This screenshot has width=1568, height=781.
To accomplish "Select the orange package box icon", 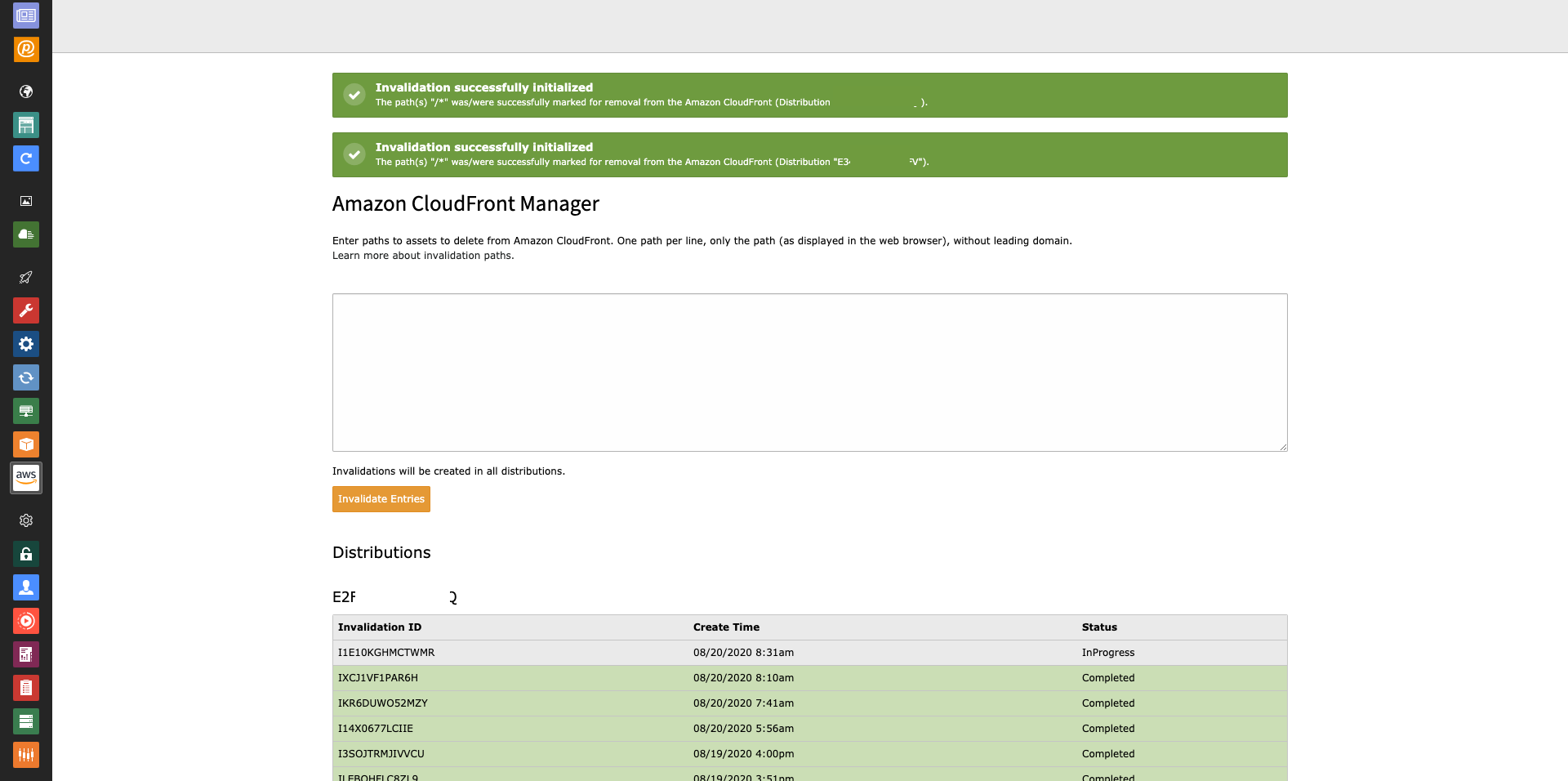I will point(25,444).
